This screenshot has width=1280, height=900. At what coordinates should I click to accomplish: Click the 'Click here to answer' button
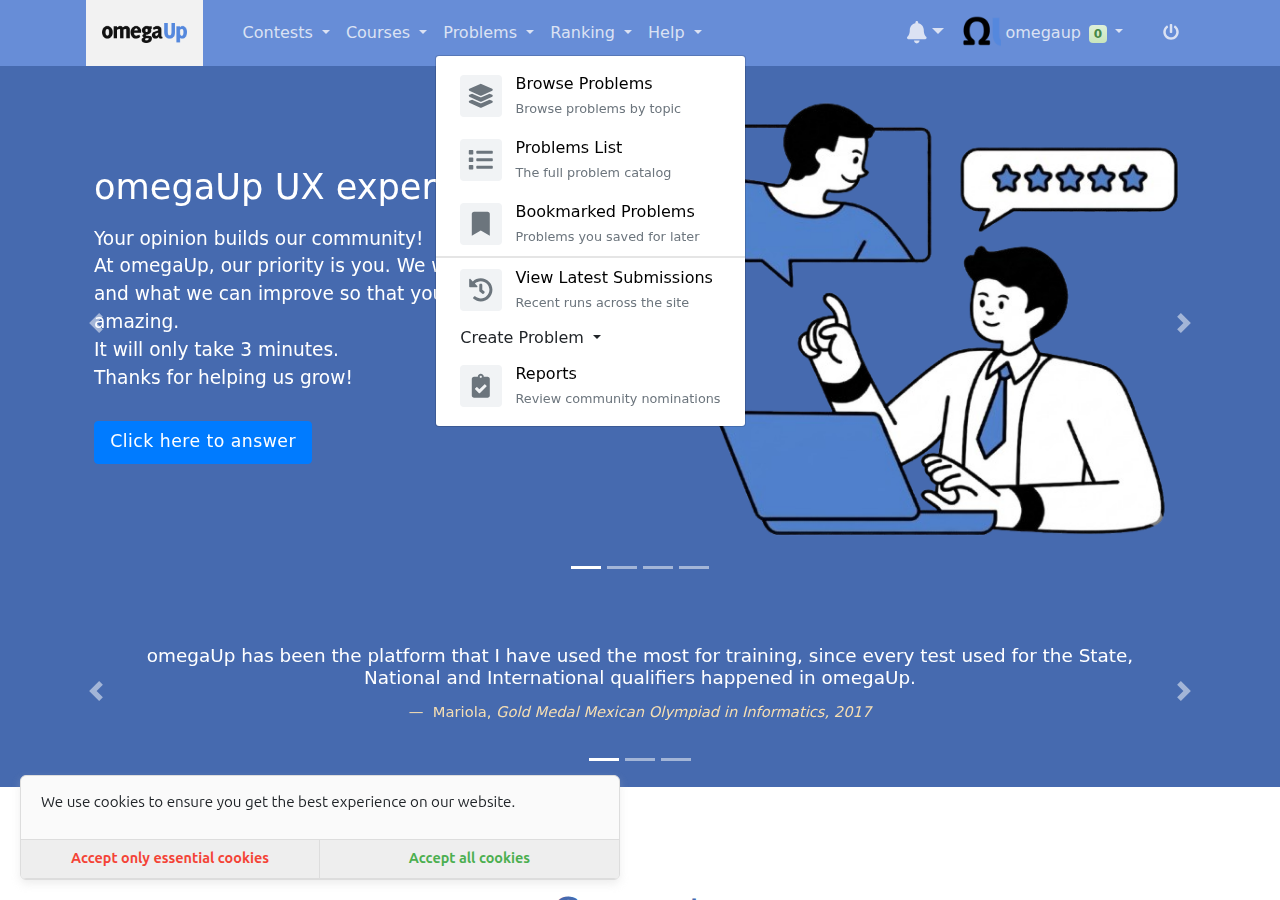tap(203, 442)
